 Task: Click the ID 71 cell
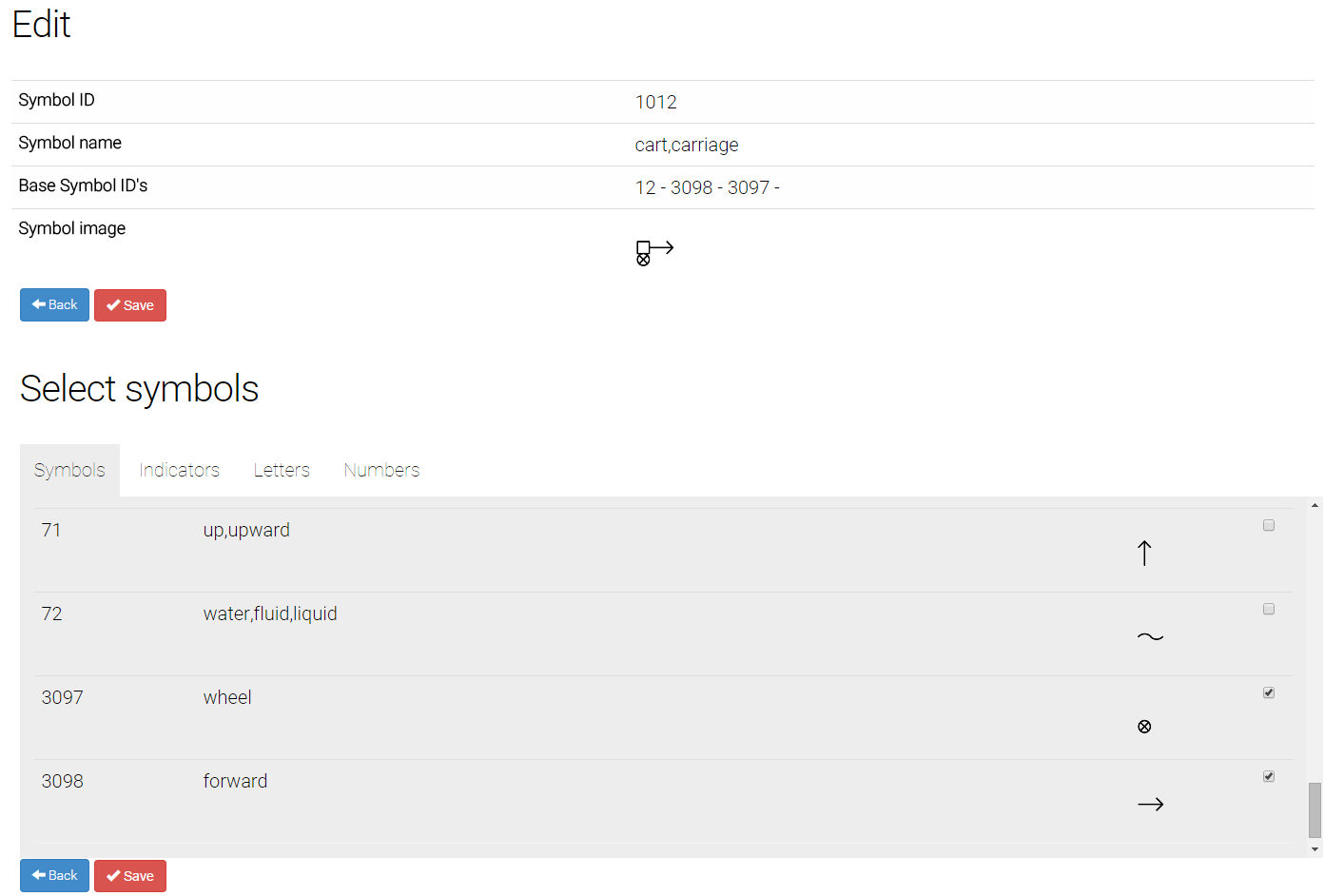point(51,530)
